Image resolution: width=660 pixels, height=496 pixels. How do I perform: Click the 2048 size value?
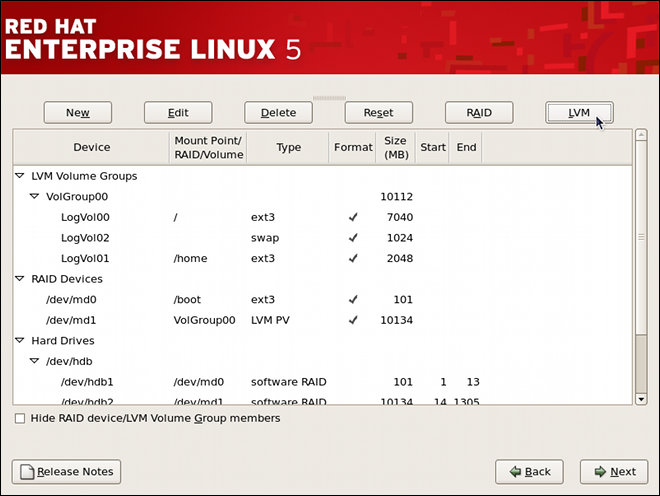coord(400,259)
